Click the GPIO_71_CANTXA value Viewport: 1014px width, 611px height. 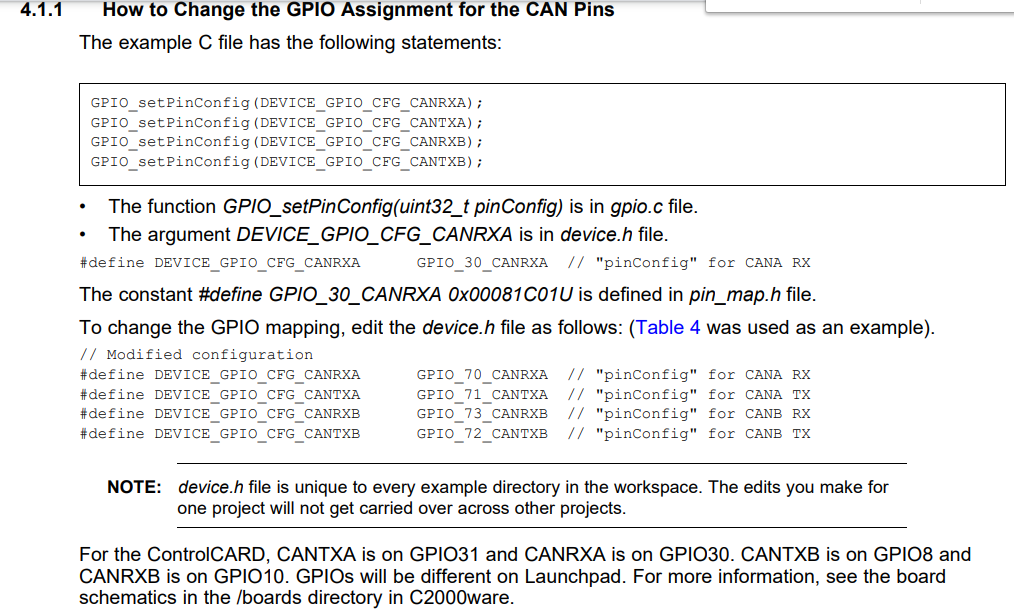coord(482,395)
